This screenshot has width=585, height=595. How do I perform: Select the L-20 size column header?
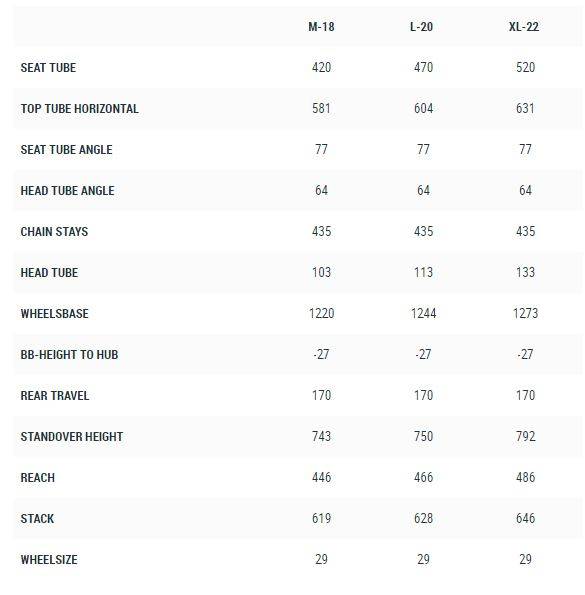point(421,27)
